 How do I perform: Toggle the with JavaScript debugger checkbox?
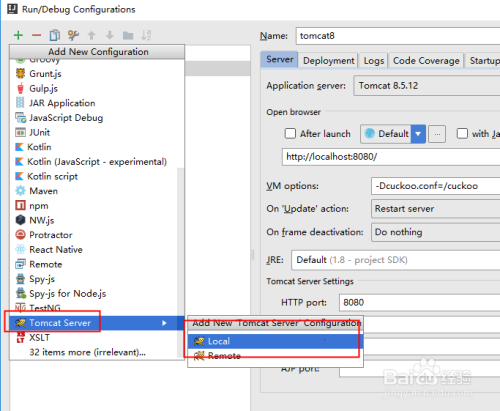point(462,133)
